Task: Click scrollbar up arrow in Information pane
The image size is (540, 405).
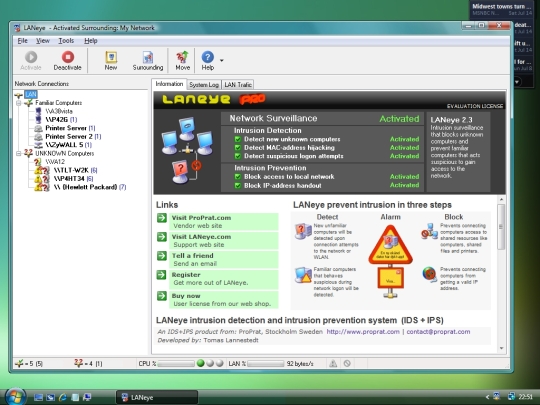Action: [501, 199]
